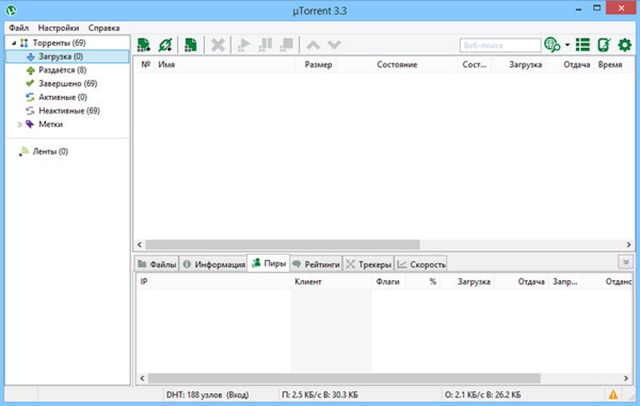Click peers pane scroll right arrow
Viewport: 640px width, 406px height.
point(626,378)
